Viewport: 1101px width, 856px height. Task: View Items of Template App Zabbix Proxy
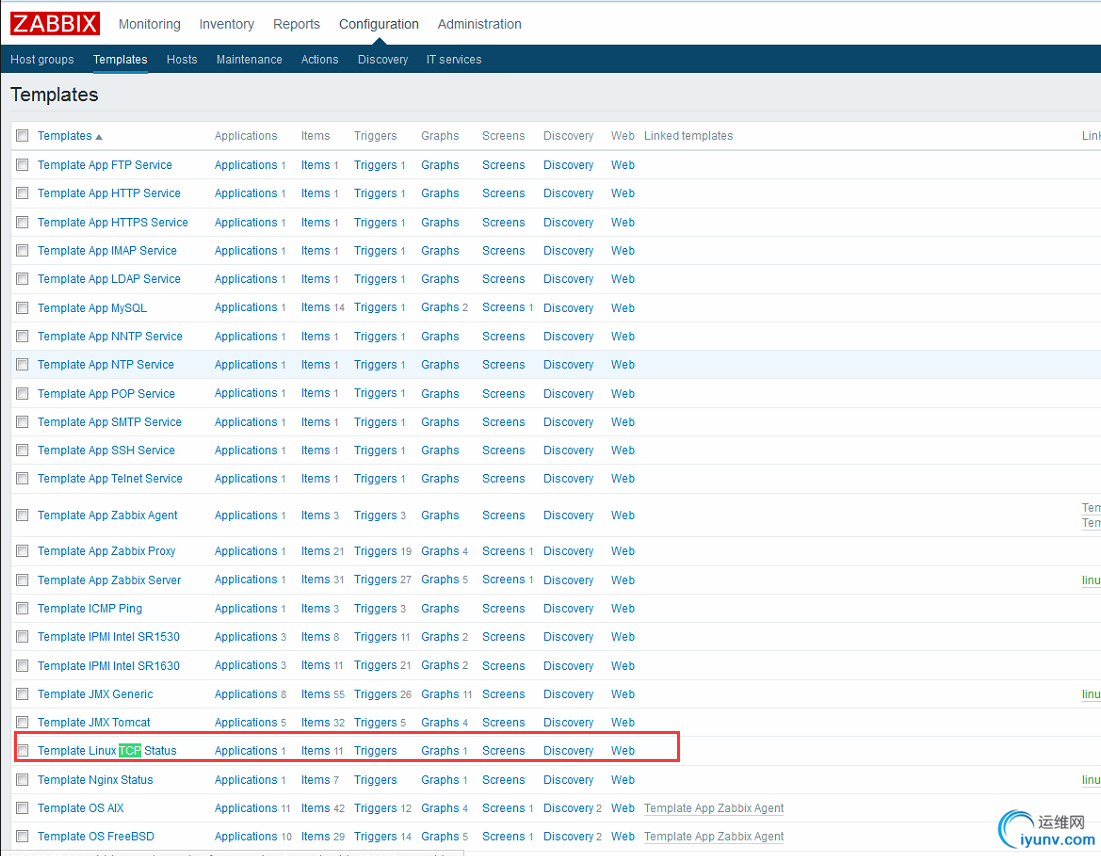pyautogui.click(x=315, y=551)
